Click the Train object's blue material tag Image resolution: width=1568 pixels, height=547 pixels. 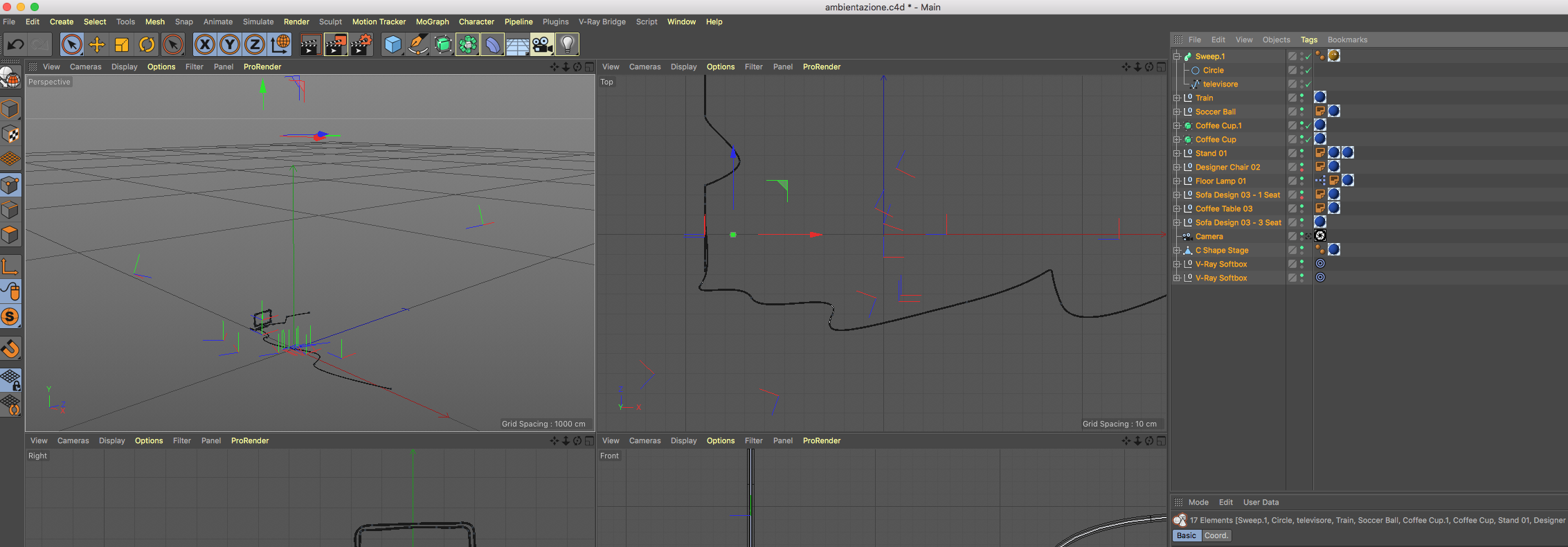[1320, 97]
